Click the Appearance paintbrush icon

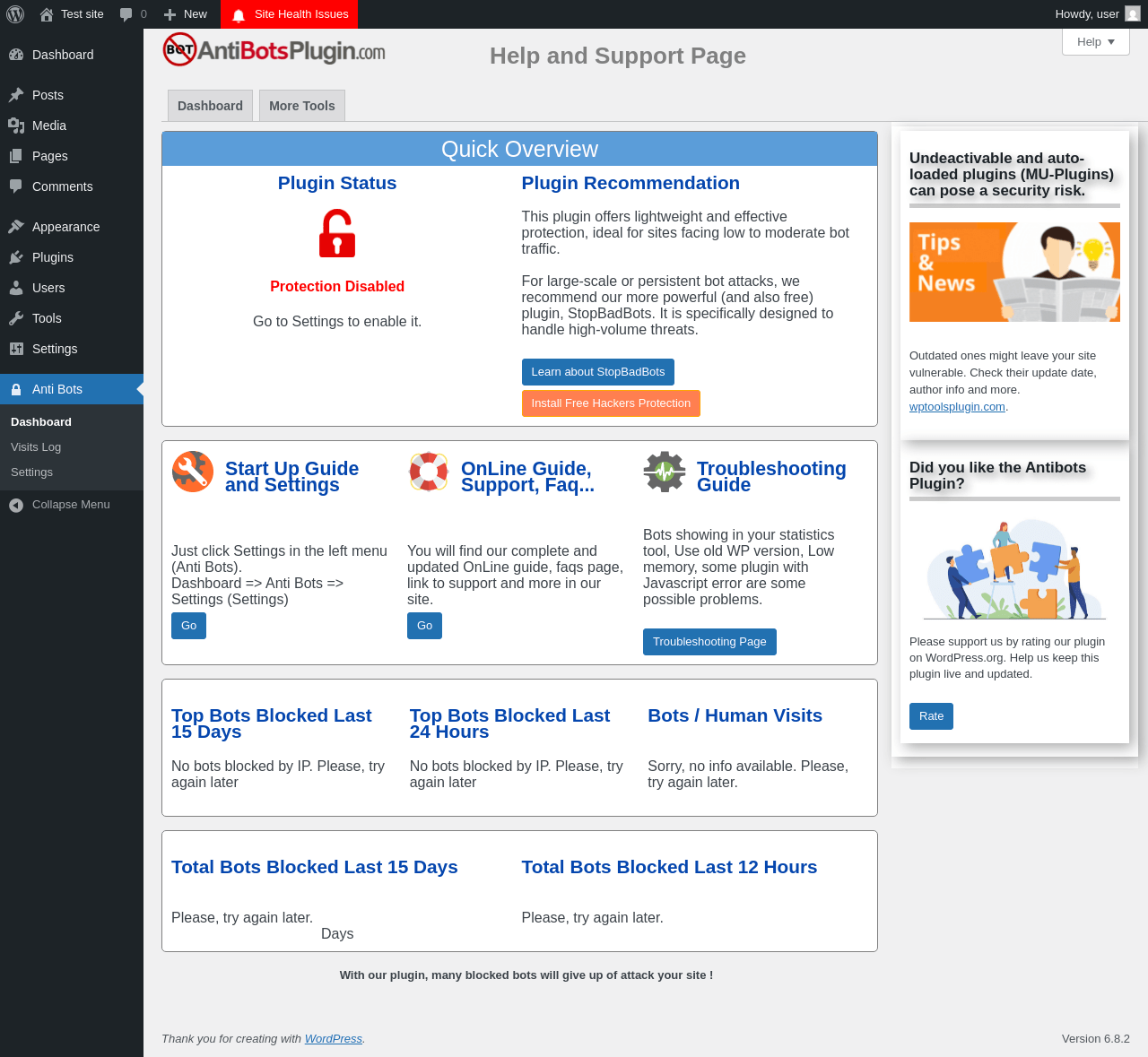16,227
